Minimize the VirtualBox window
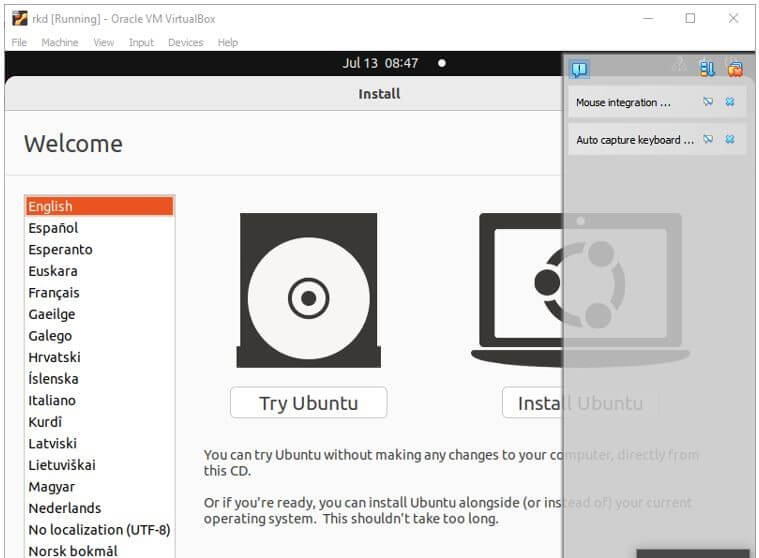The width and height of the screenshot is (759, 558). tap(648, 18)
